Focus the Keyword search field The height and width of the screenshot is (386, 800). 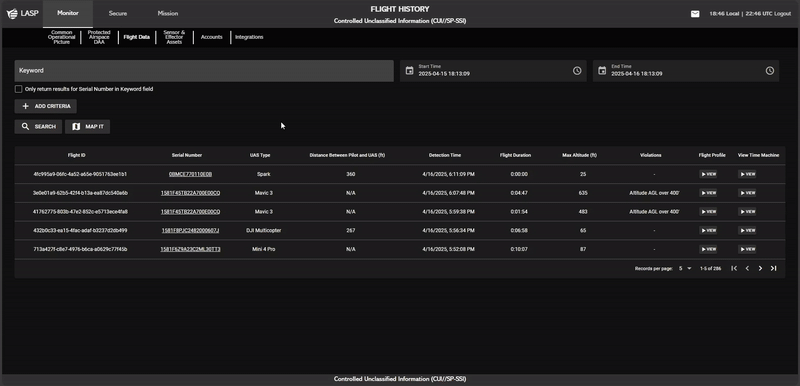[204, 71]
